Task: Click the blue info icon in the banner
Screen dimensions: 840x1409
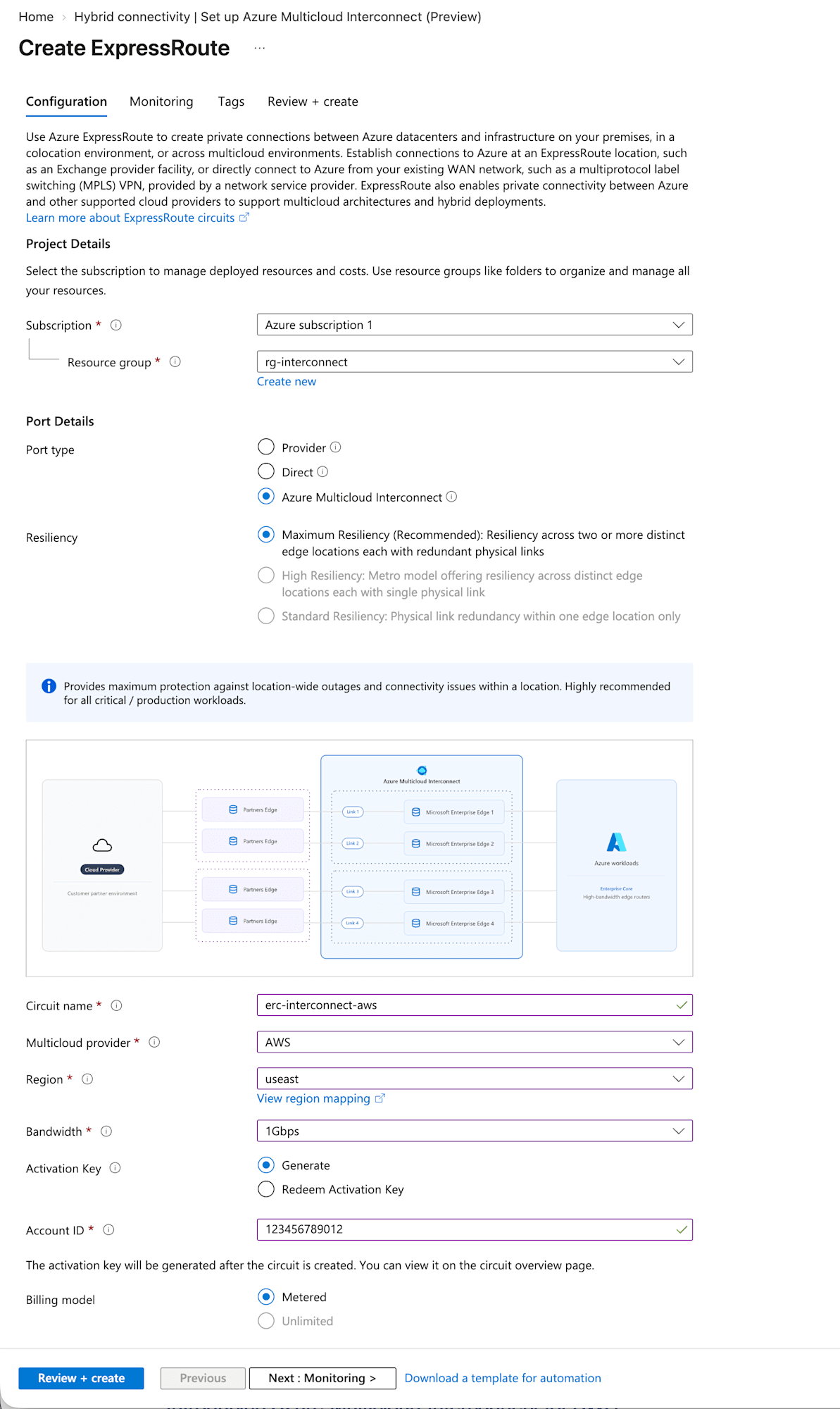Action: pyautogui.click(x=49, y=686)
